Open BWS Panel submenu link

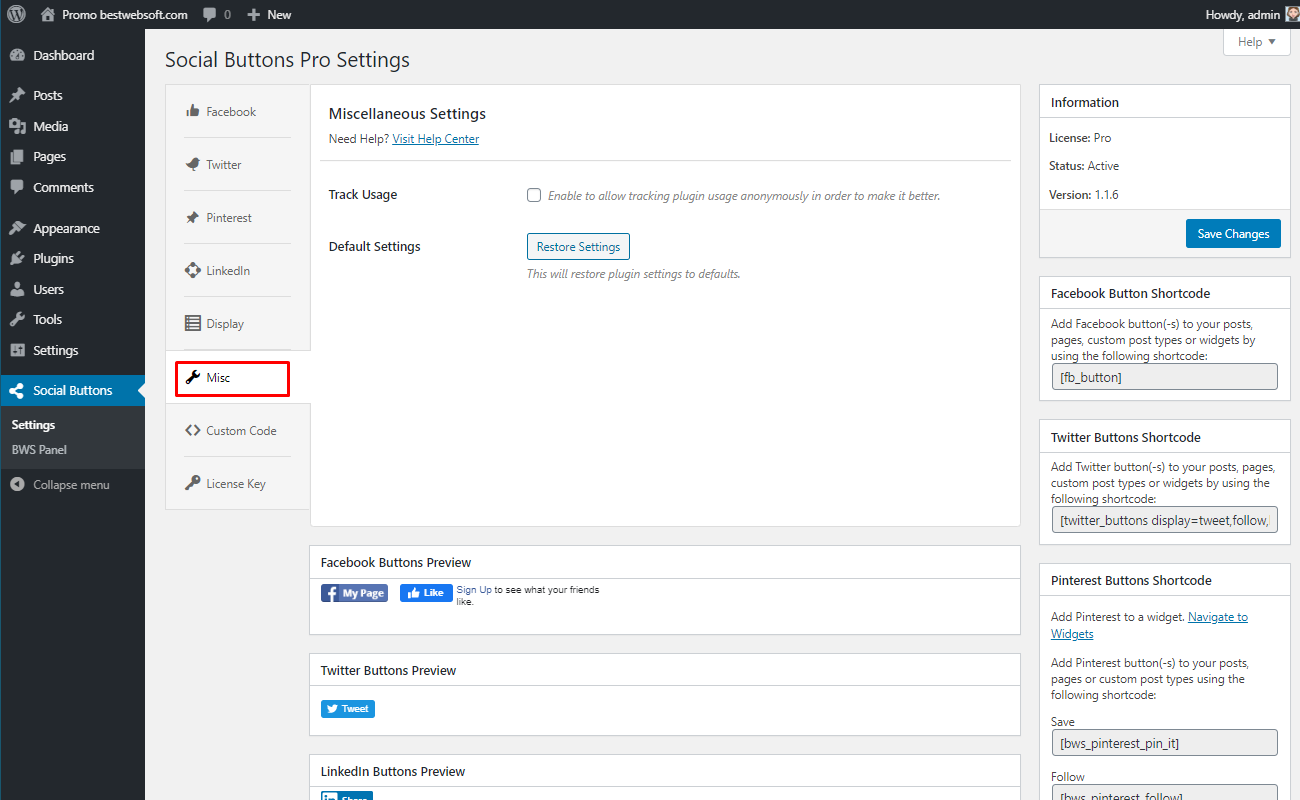(39, 450)
